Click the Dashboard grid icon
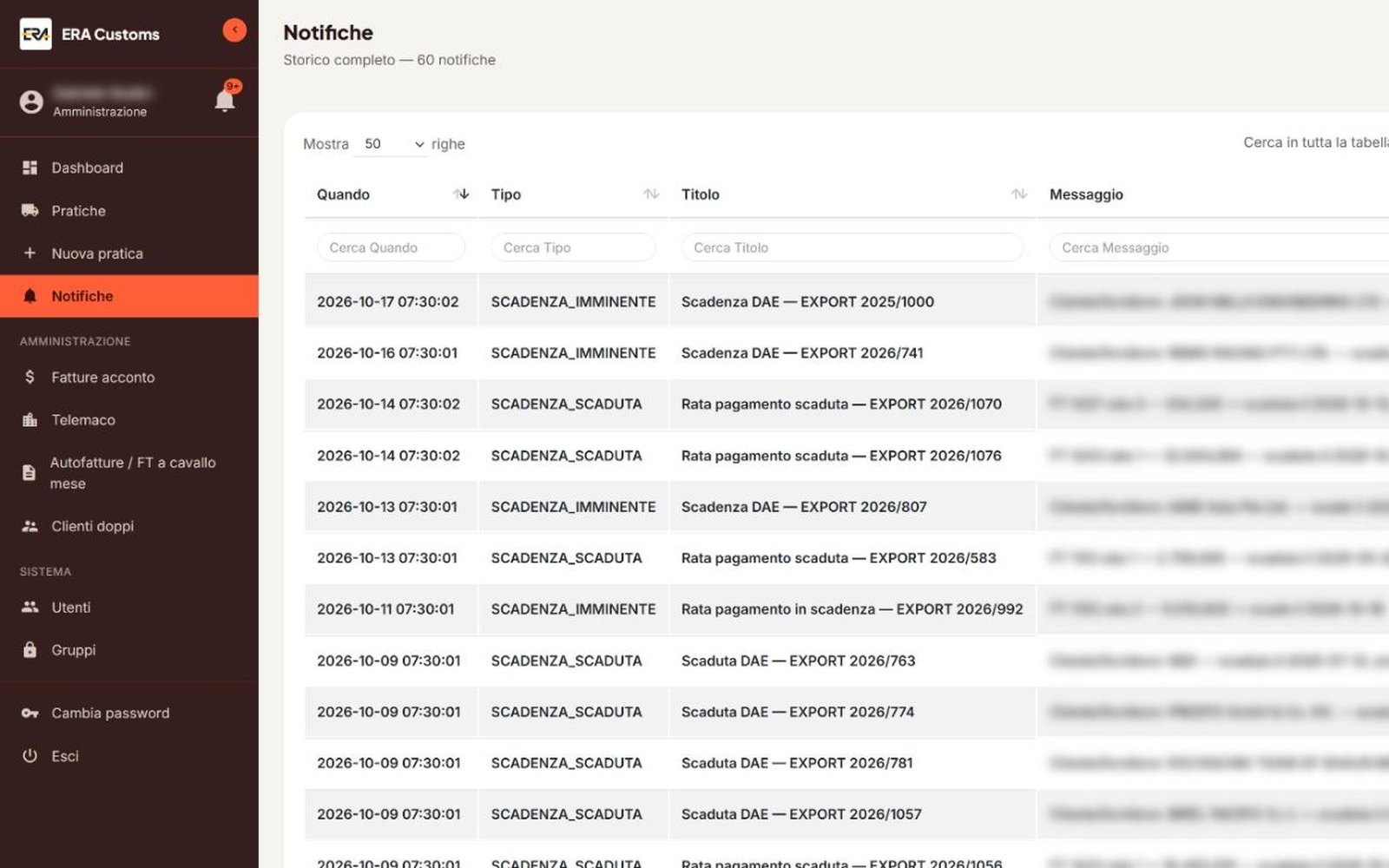 (x=30, y=168)
